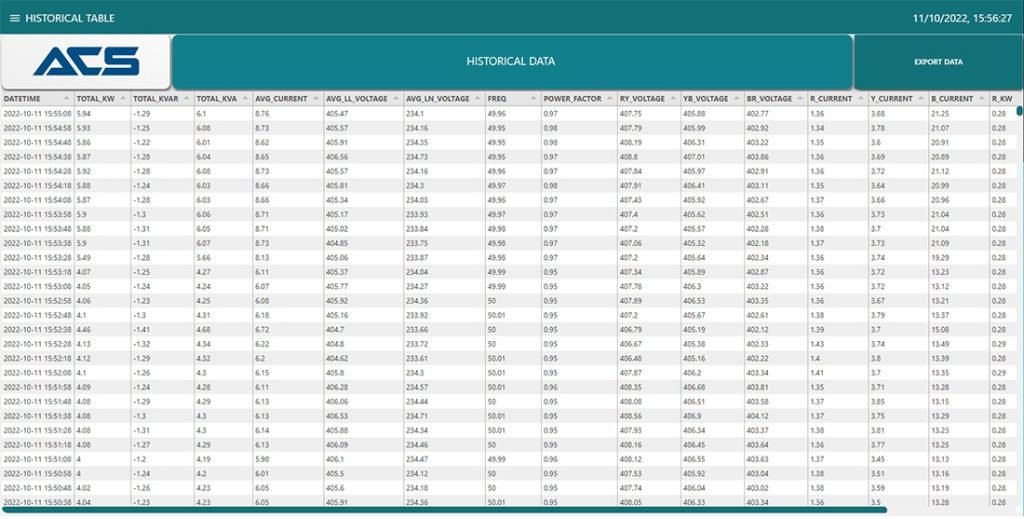Screen dimensions: 1024x519
Task: Click the AVG_LL_VOLTAGE sort arrow
Action: click(396, 99)
